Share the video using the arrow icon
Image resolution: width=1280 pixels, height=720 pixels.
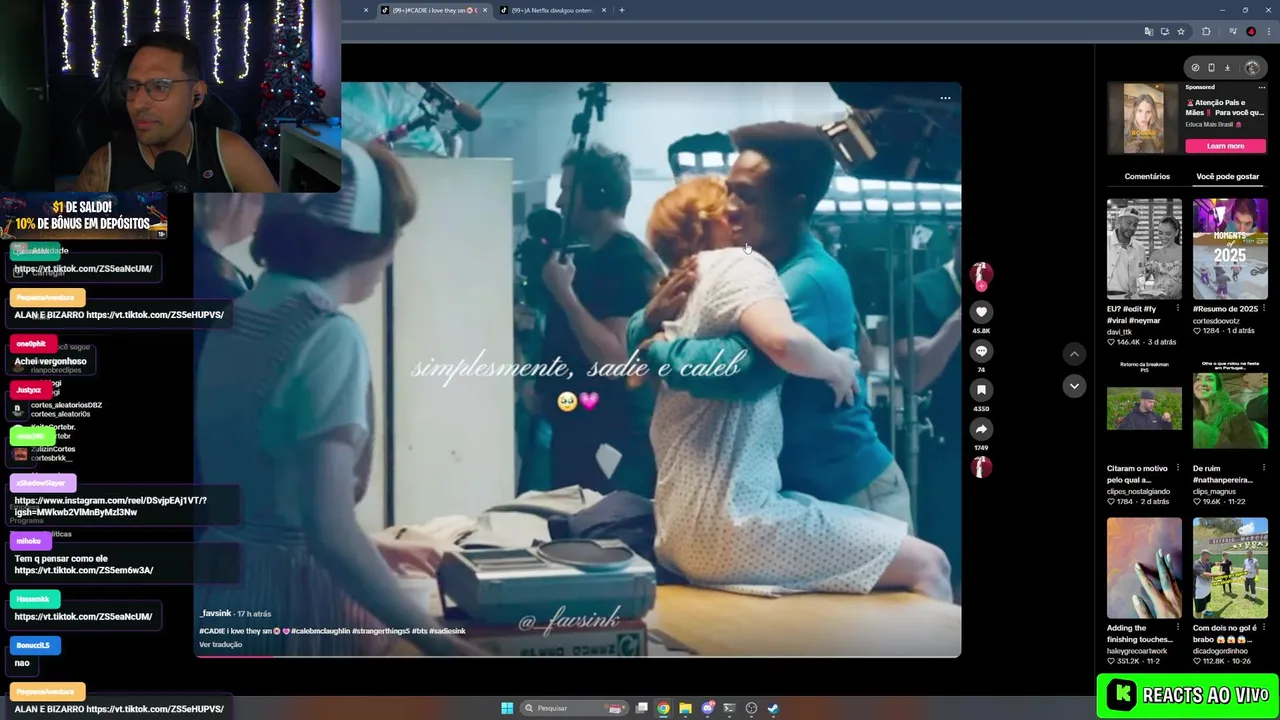981,429
